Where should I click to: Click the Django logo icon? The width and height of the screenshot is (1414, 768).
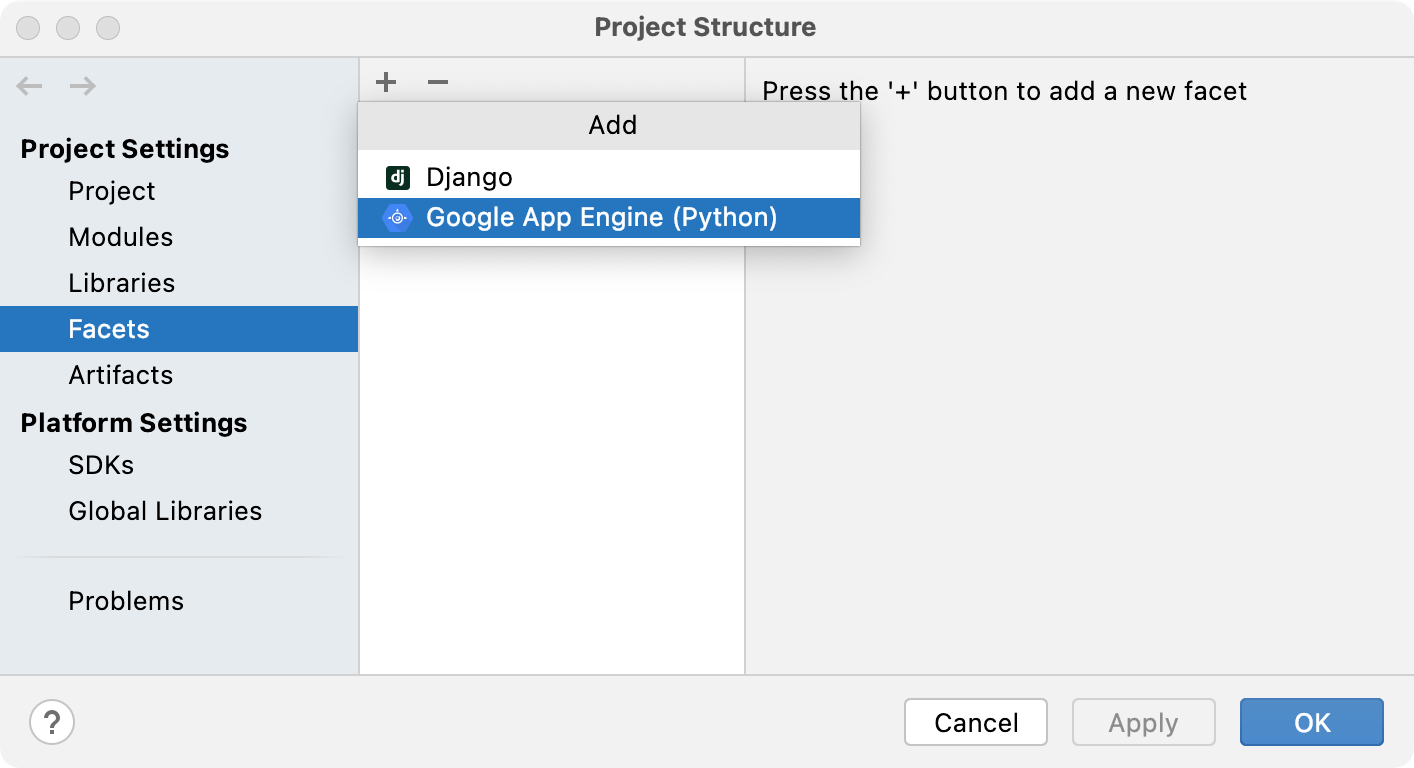click(x=398, y=178)
